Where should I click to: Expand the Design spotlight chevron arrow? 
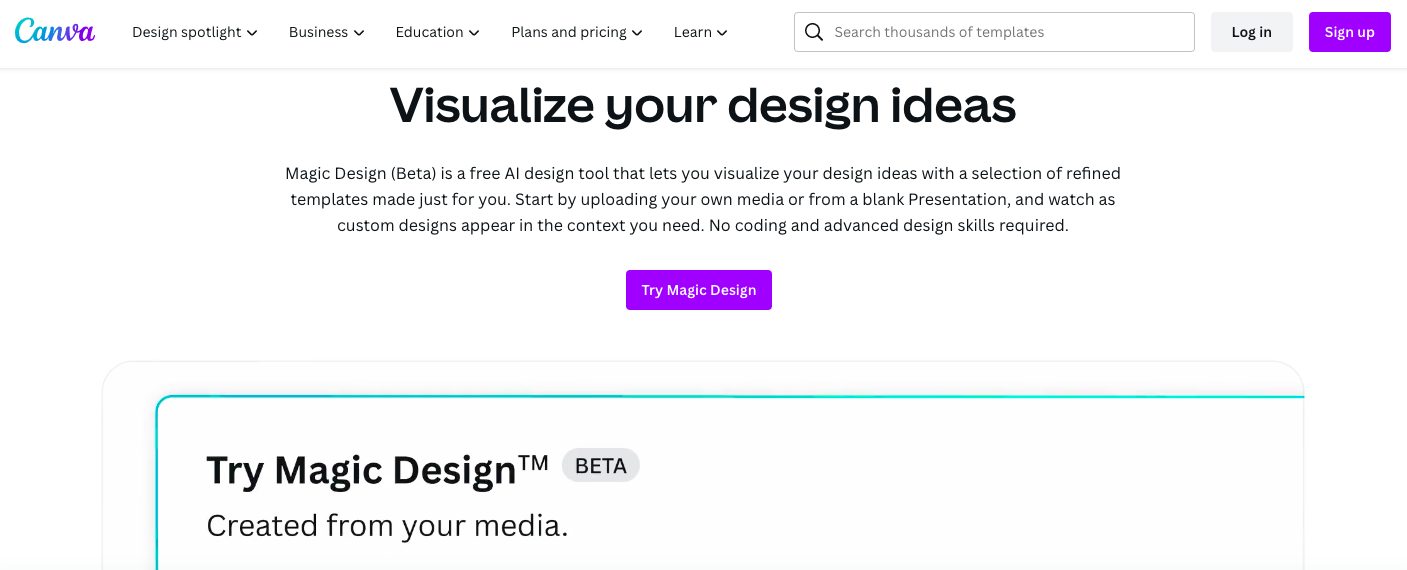252,33
